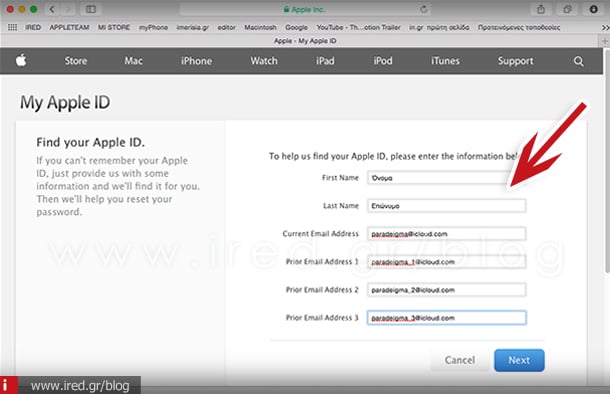The height and width of the screenshot is (394, 610).
Task: Go to the iPhone section
Action: 196,61
